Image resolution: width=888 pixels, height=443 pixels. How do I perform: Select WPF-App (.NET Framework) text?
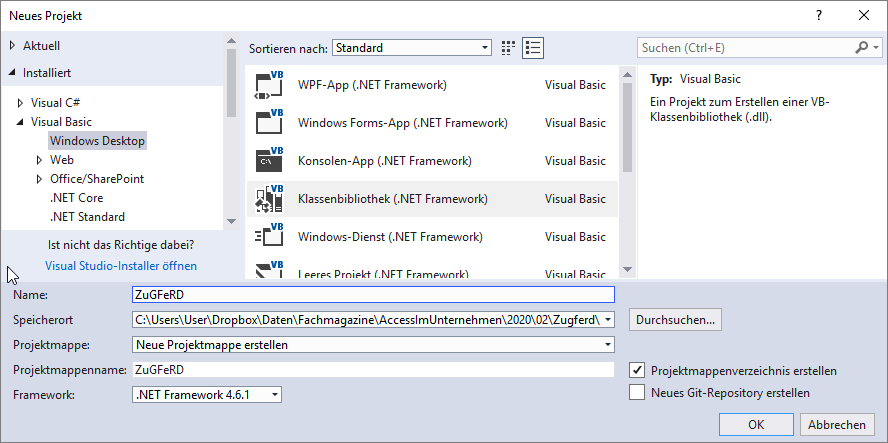(372, 85)
